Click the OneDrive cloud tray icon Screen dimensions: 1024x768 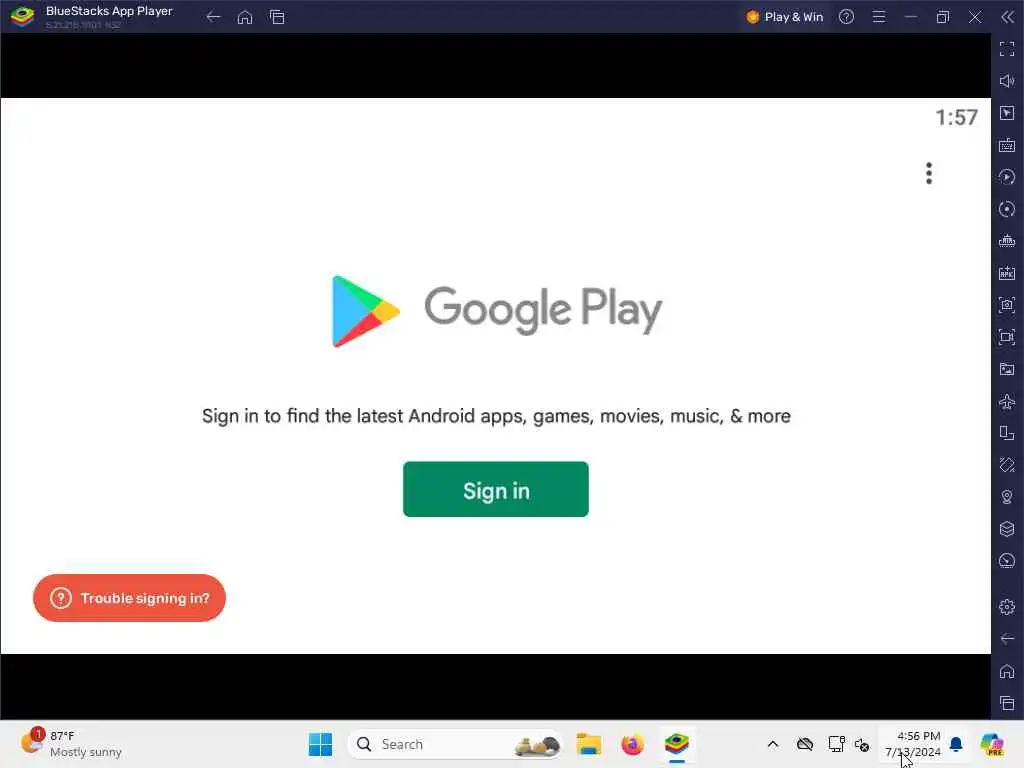[805, 744]
